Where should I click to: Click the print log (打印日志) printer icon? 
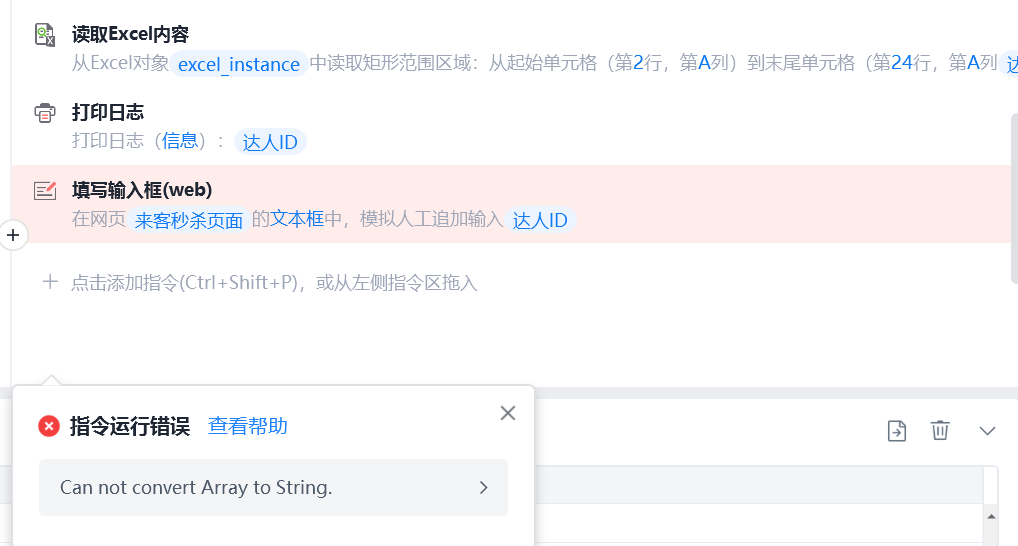click(x=45, y=113)
